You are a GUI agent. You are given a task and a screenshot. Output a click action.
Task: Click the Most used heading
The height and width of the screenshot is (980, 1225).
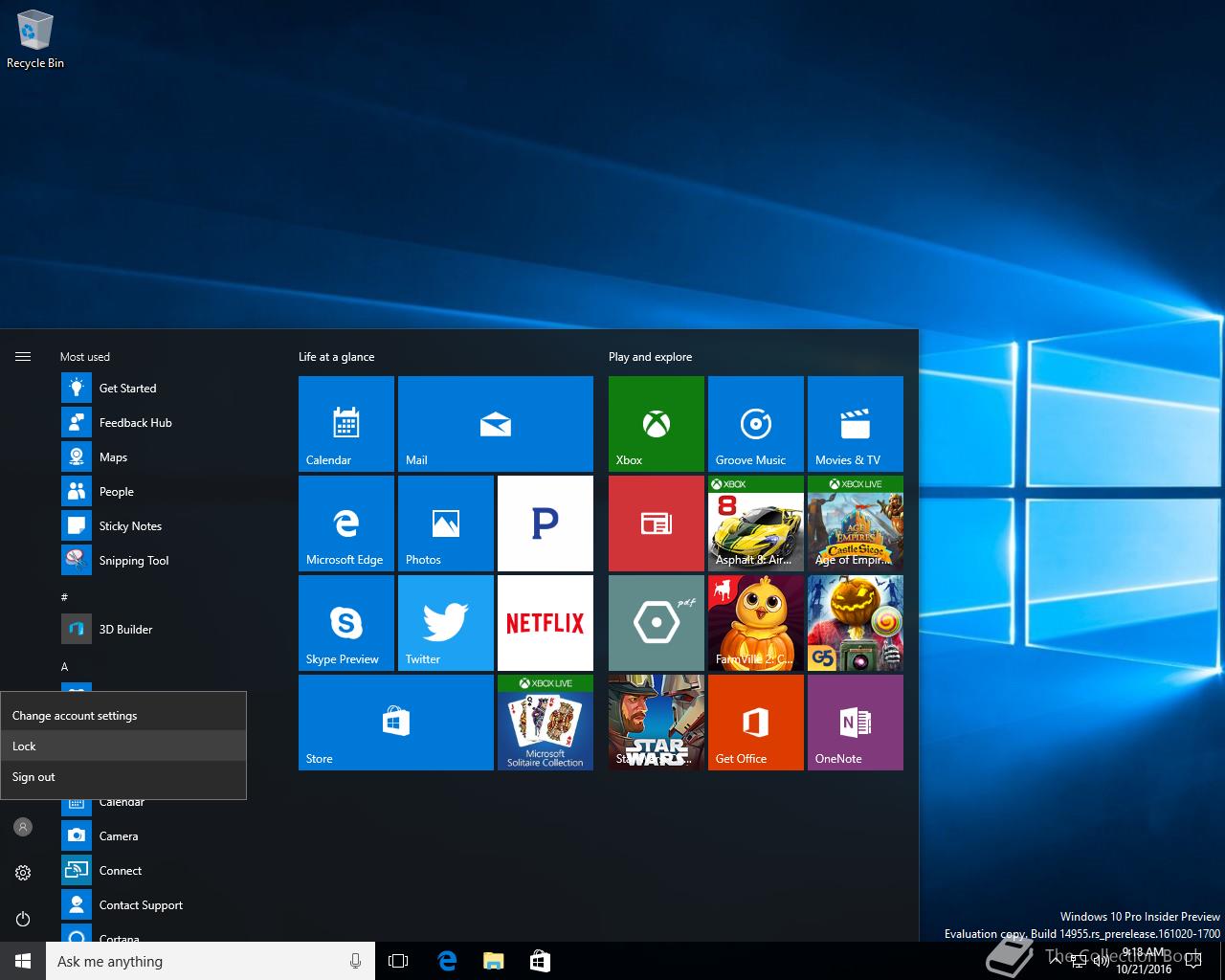[85, 356]
